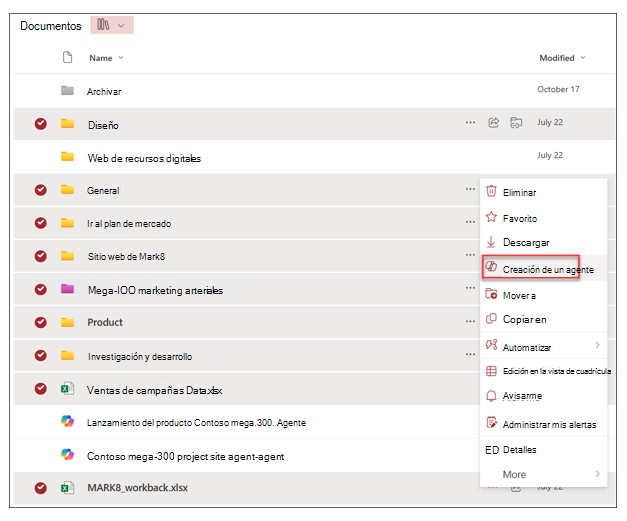Share the Diseño folder
The width and height of the screenshot is (627, 521).
point(494,122)
